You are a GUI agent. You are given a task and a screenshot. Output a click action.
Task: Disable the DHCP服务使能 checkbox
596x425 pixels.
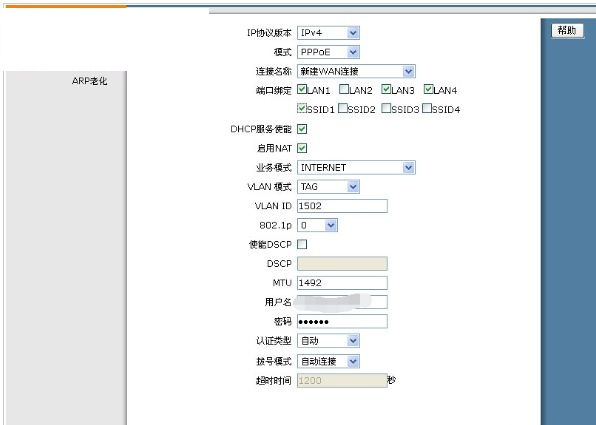(x=302, y=129)
